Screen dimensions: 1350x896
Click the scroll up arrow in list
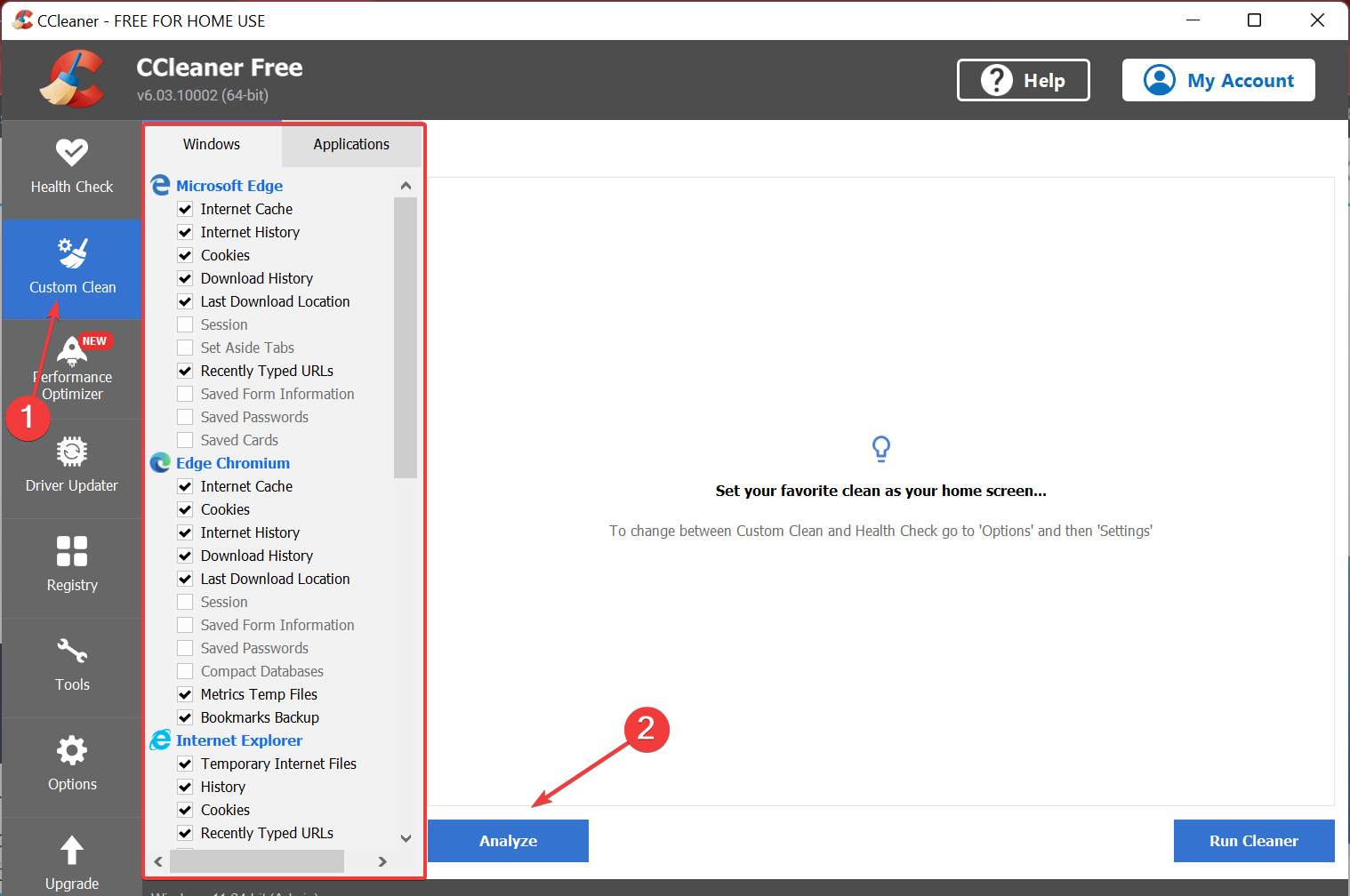click(x=406, y=186)
